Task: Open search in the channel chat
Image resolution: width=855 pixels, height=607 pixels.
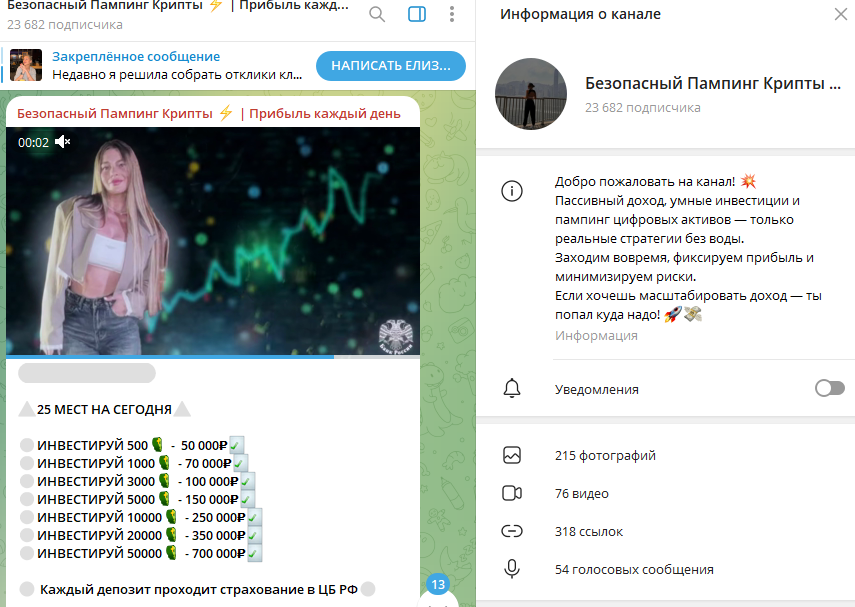Action: (x=377, y=14)
